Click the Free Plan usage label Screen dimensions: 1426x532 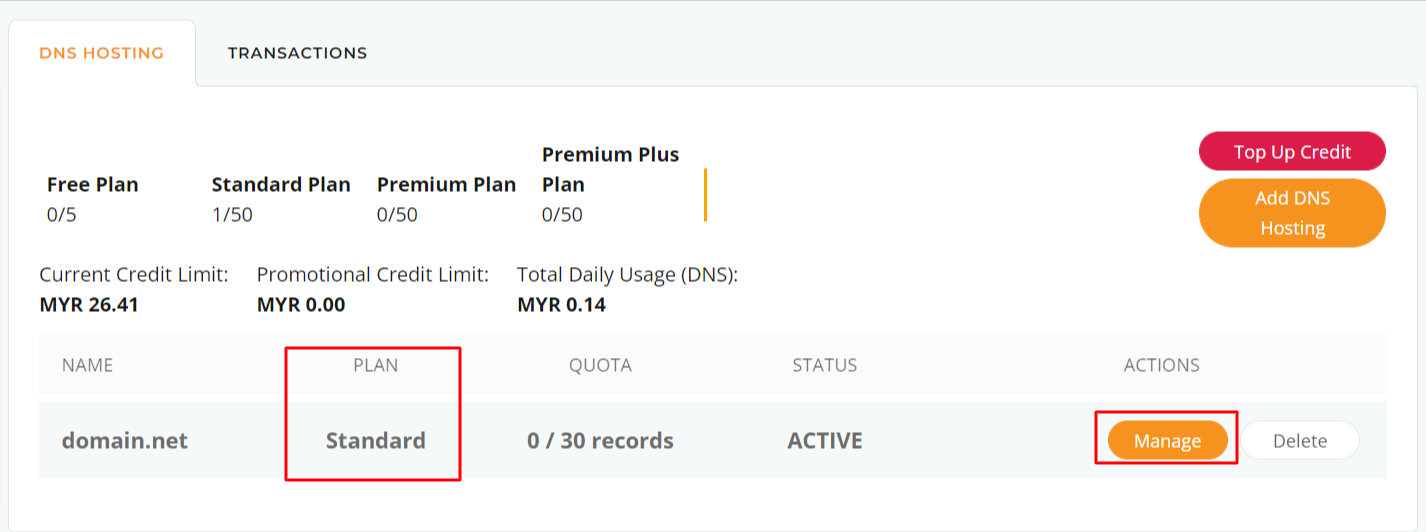point(93,185)
